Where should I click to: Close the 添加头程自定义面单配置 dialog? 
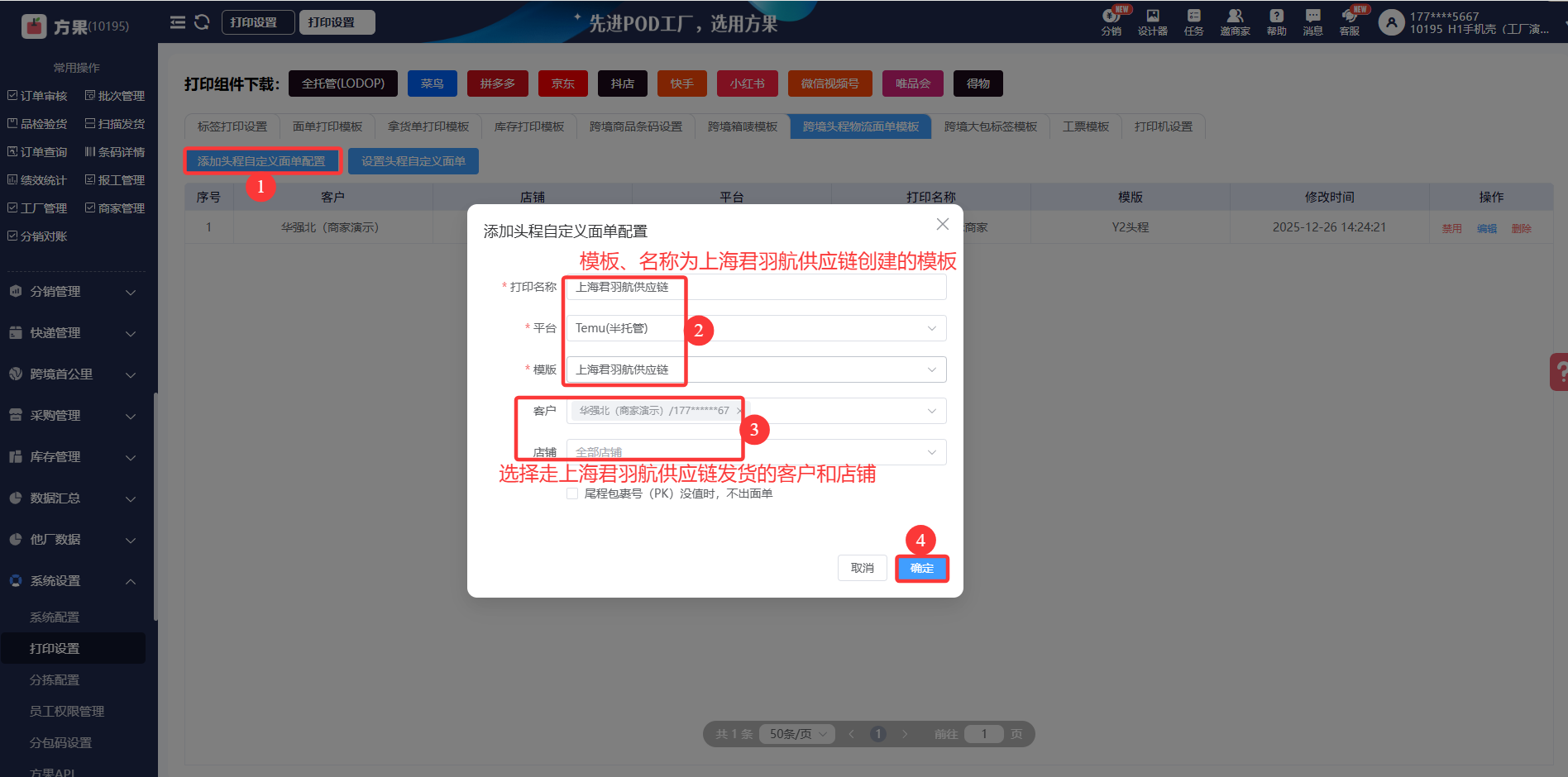(x=942, y=225)
